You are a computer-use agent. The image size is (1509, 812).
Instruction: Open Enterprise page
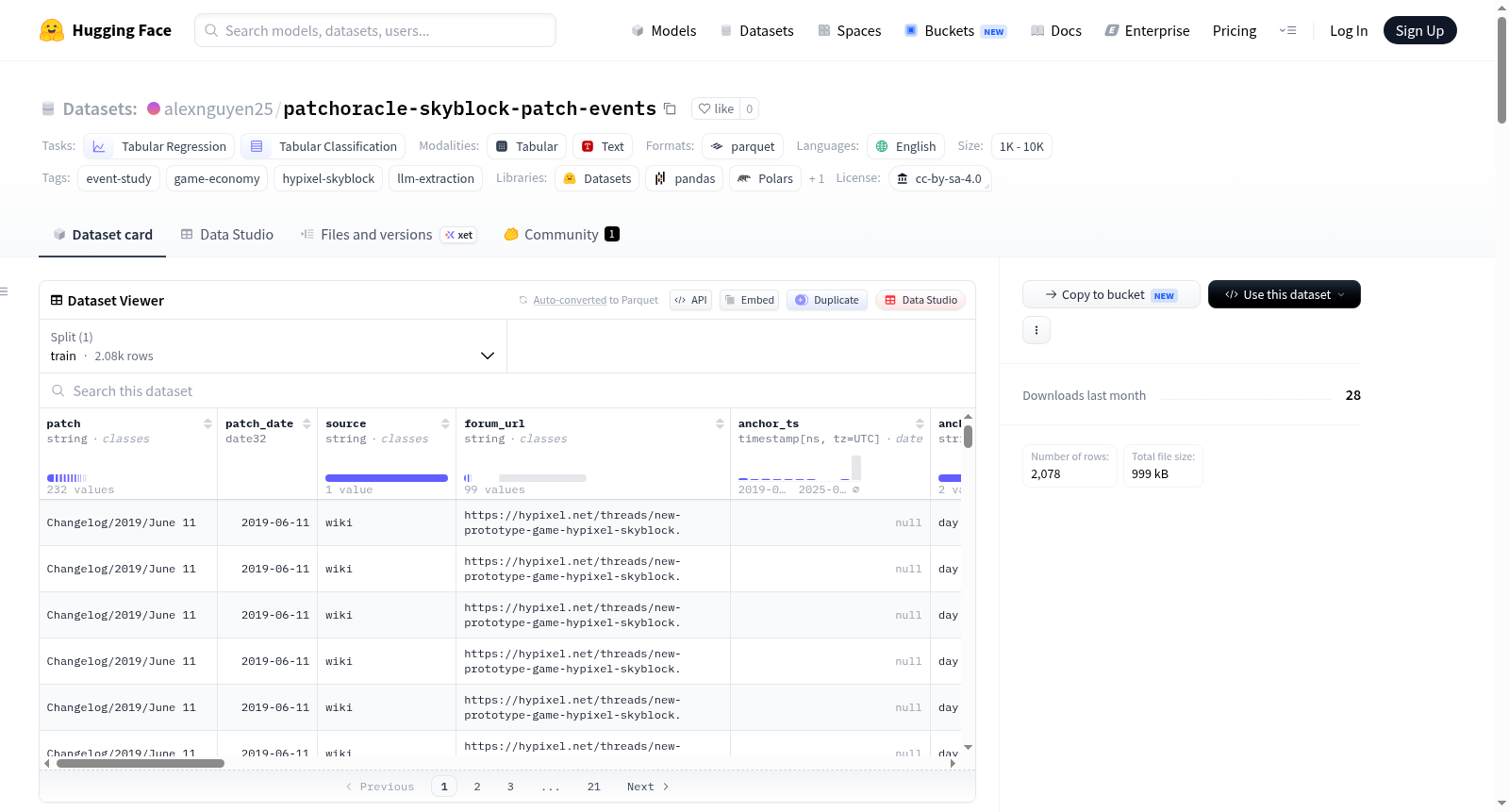tap(1147, 30)
